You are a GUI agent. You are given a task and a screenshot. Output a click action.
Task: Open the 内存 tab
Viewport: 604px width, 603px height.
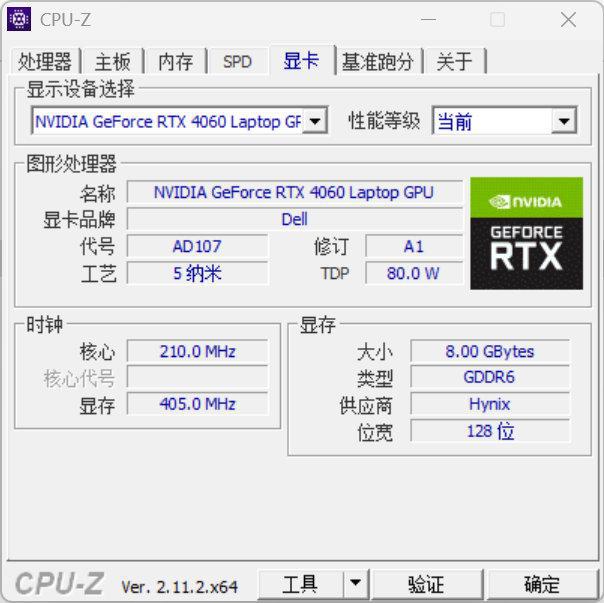(175, 61)
